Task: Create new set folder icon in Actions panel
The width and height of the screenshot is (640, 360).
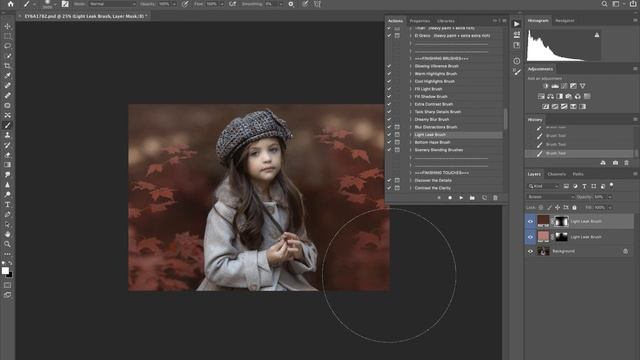Action: click(472, 198)
